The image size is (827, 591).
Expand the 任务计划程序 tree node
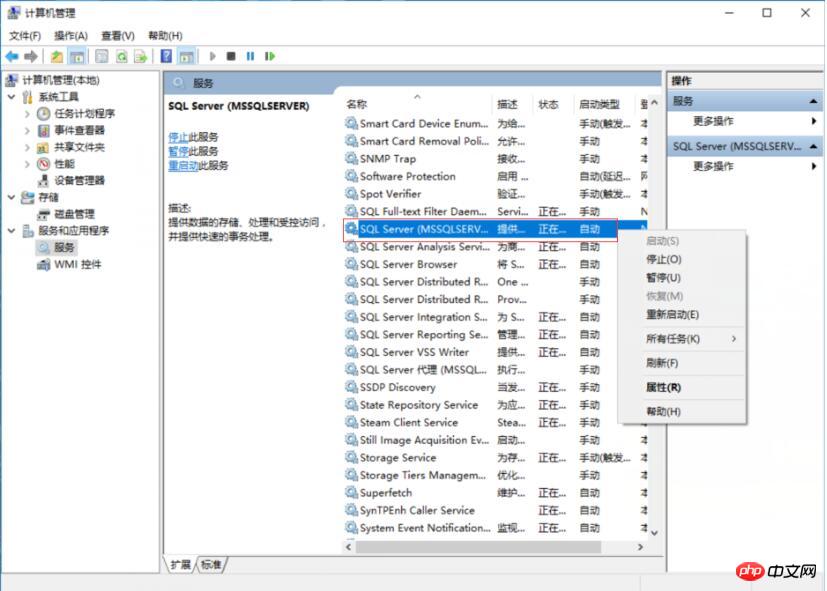(27, 113)
